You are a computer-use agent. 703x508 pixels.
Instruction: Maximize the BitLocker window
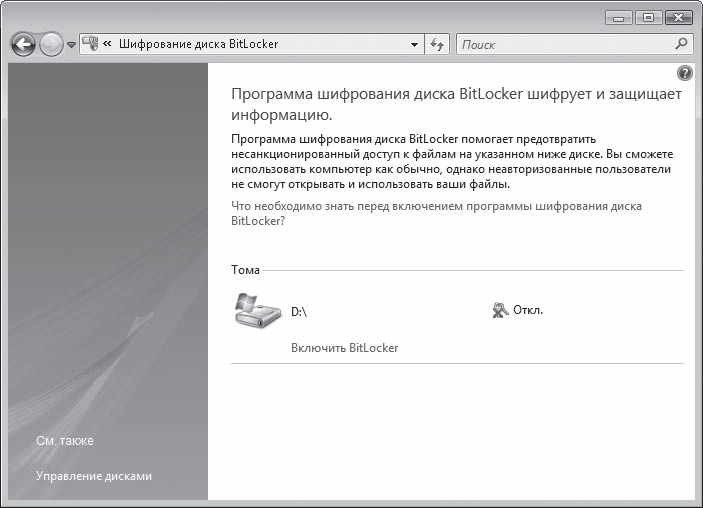(x=647, y=18)
